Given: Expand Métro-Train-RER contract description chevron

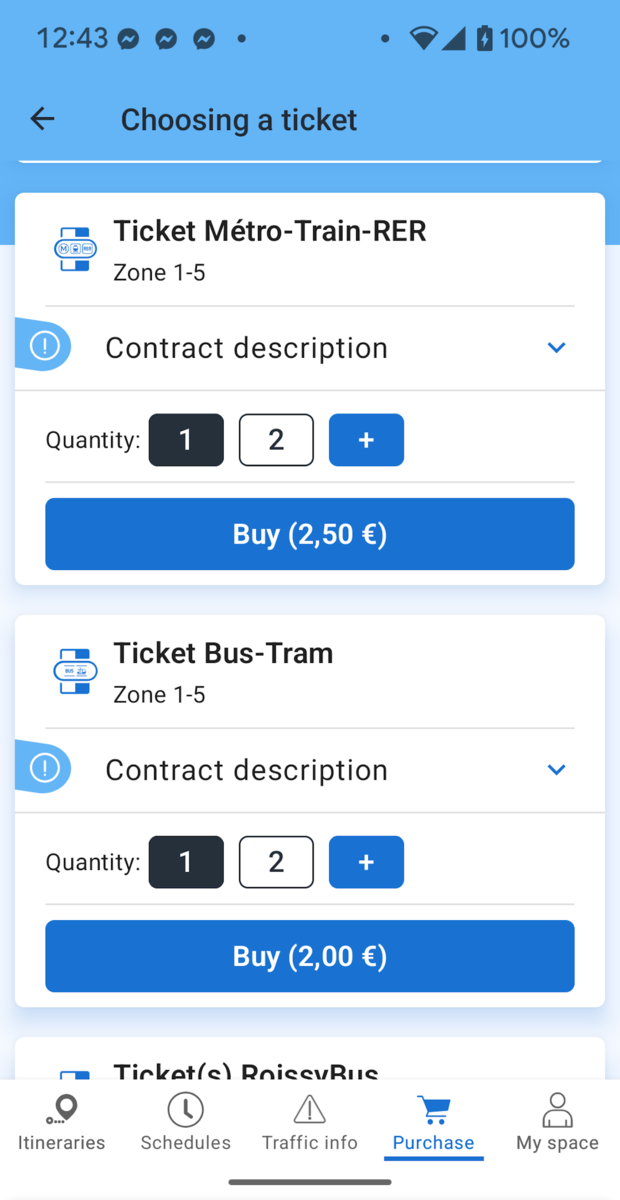Looking at the screenshot, I should coord(557,348).
